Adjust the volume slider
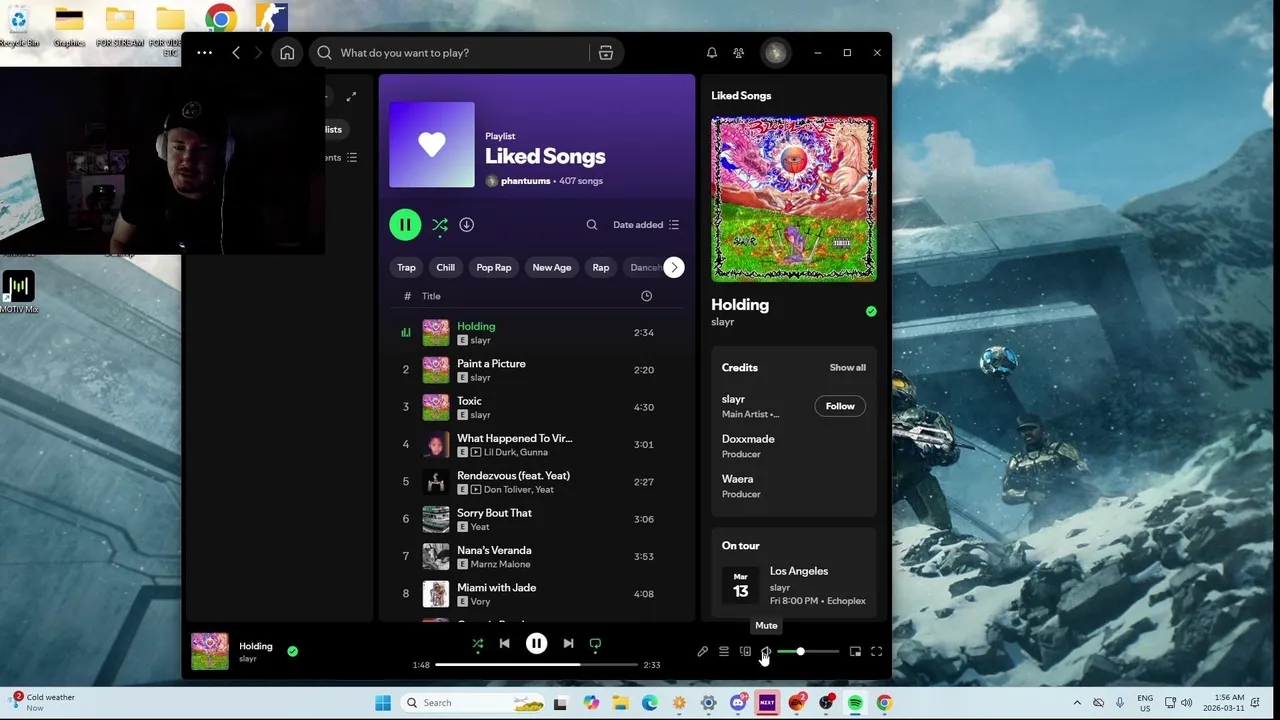 coord(808,652)
